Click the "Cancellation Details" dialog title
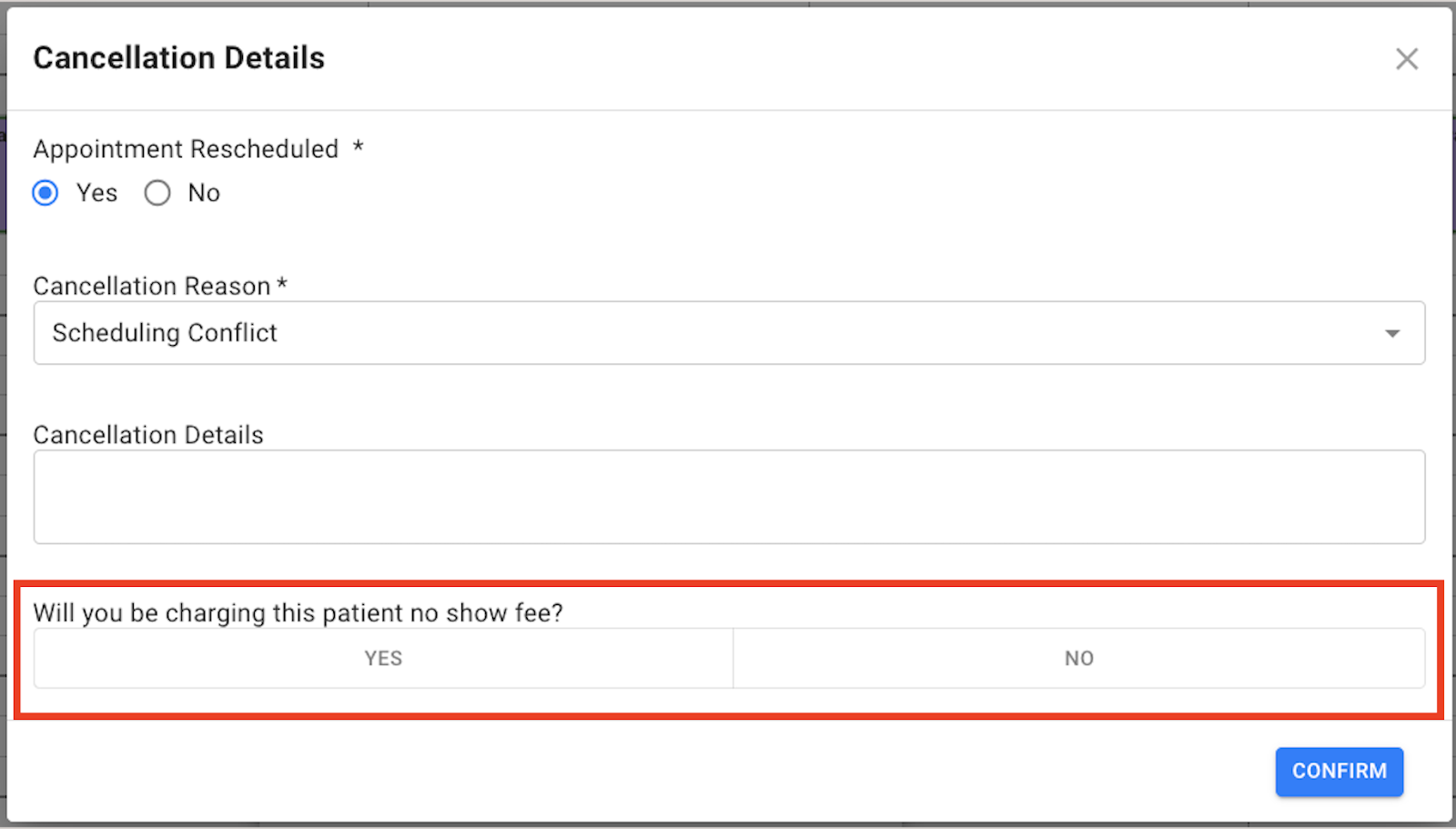This screenshot has width=1456, height=829. (179, 58)
